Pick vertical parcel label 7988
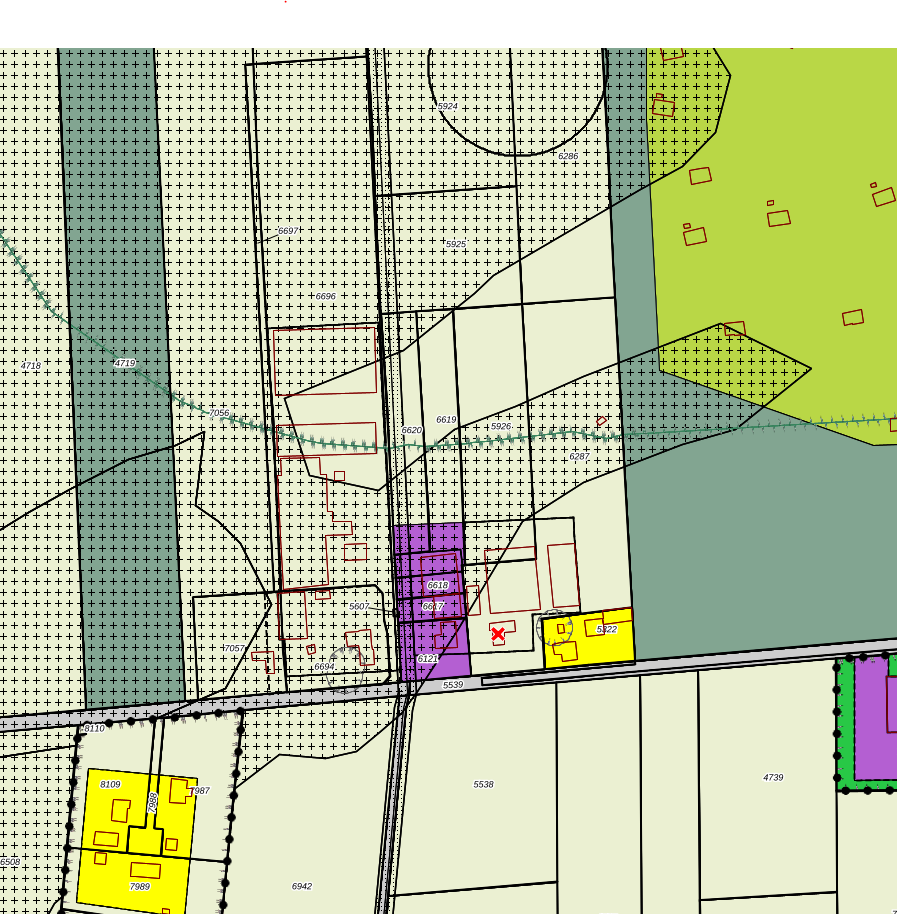 153,803
